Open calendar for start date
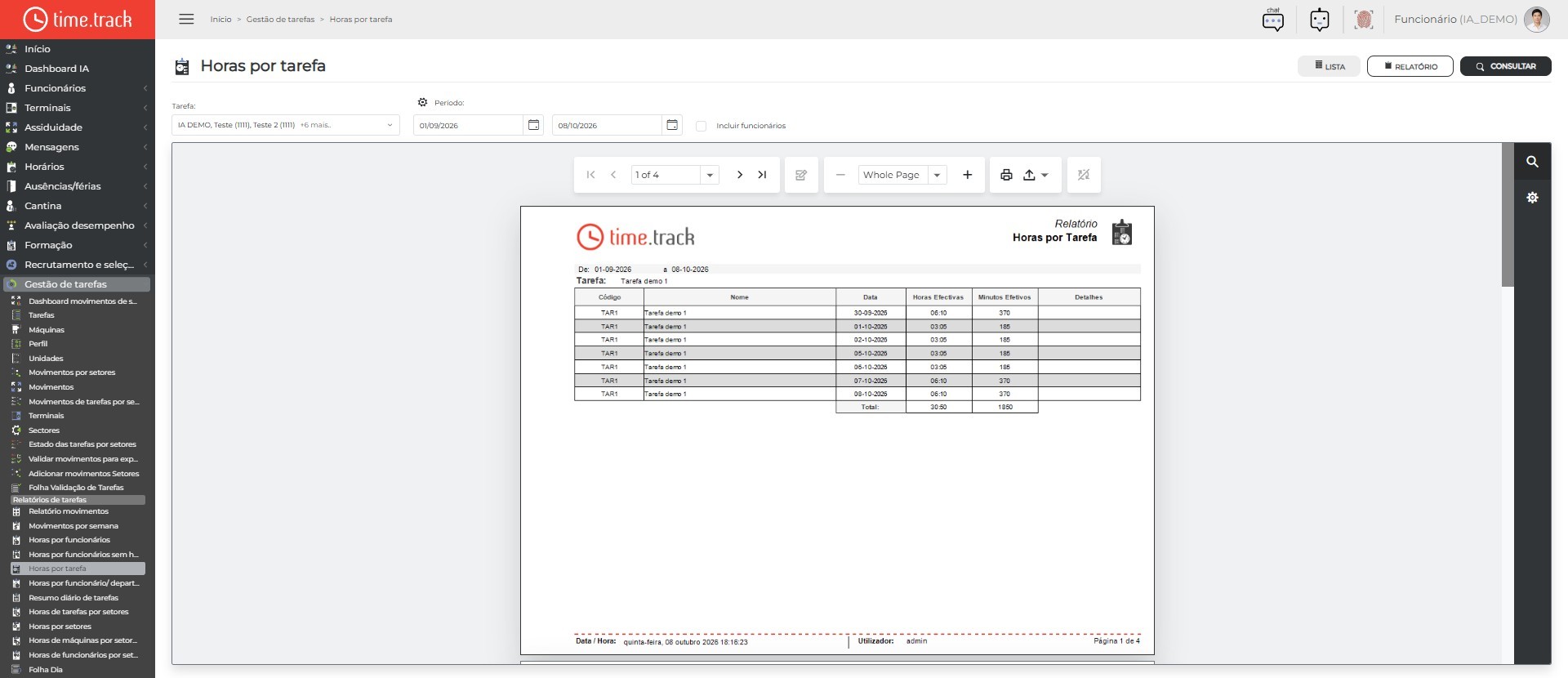 (x=533, y=125)
